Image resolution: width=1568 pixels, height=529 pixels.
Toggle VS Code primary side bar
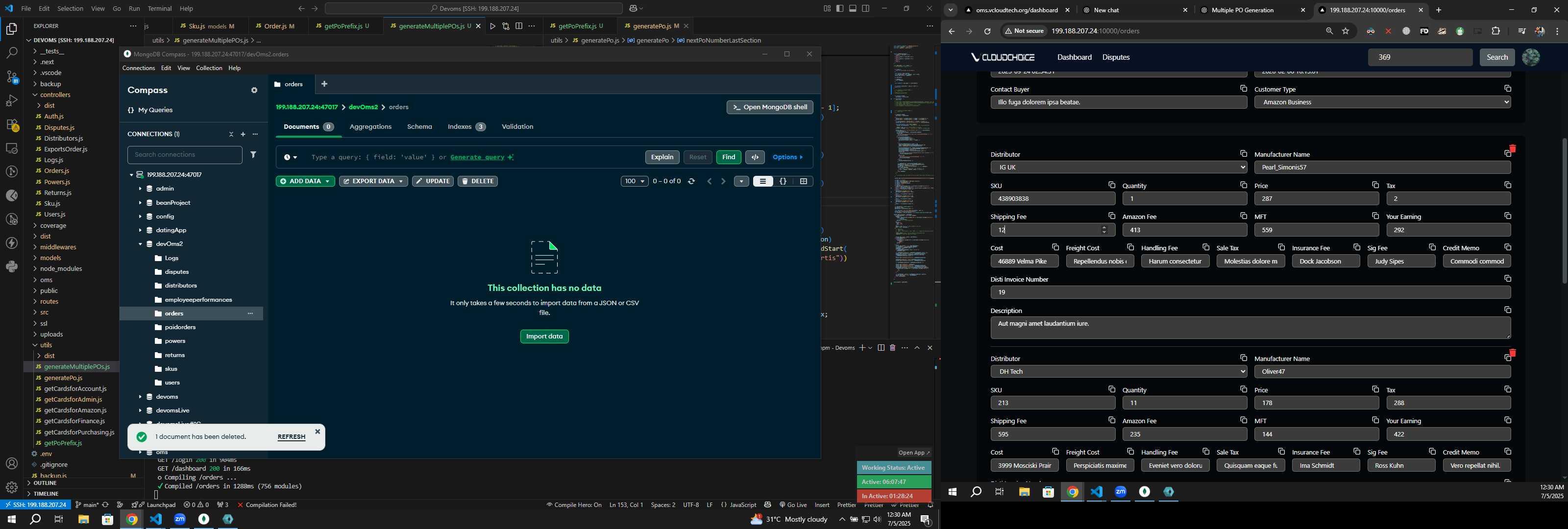click(840, 8)
